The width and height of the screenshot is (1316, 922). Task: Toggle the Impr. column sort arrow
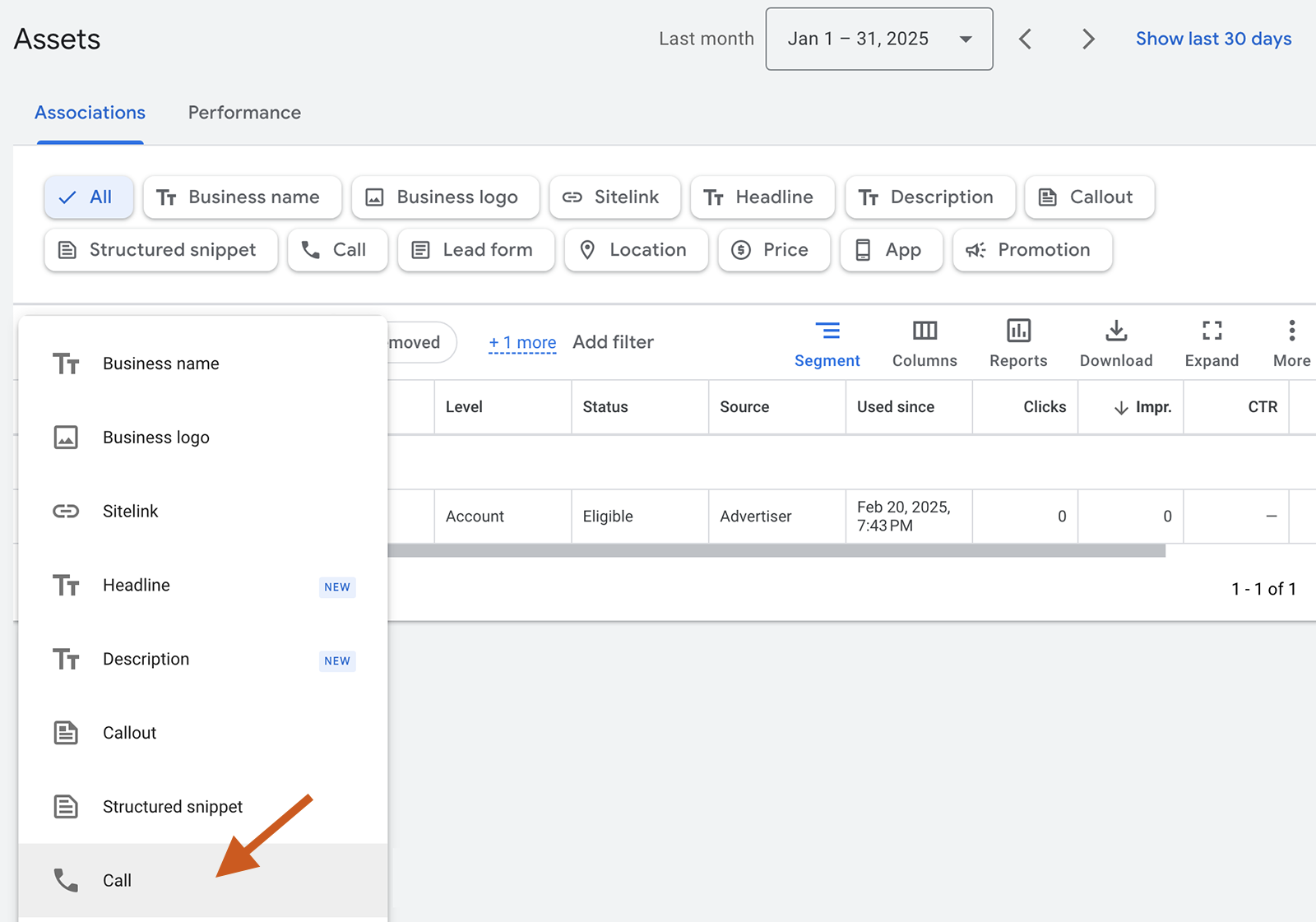tap(1121, 408)
